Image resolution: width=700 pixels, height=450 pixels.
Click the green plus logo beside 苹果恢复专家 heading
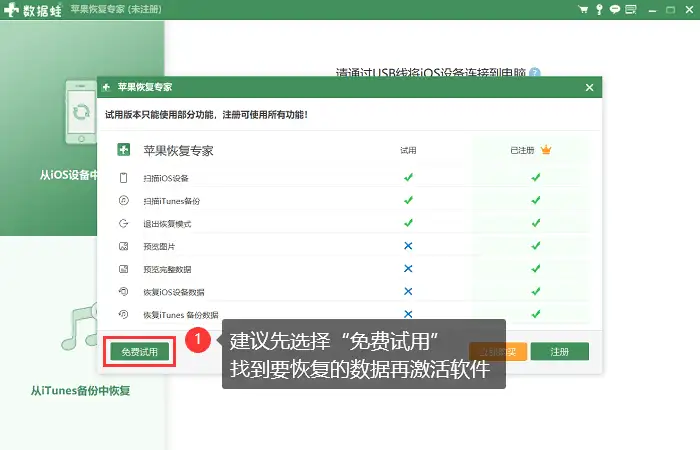coord(124,150)
